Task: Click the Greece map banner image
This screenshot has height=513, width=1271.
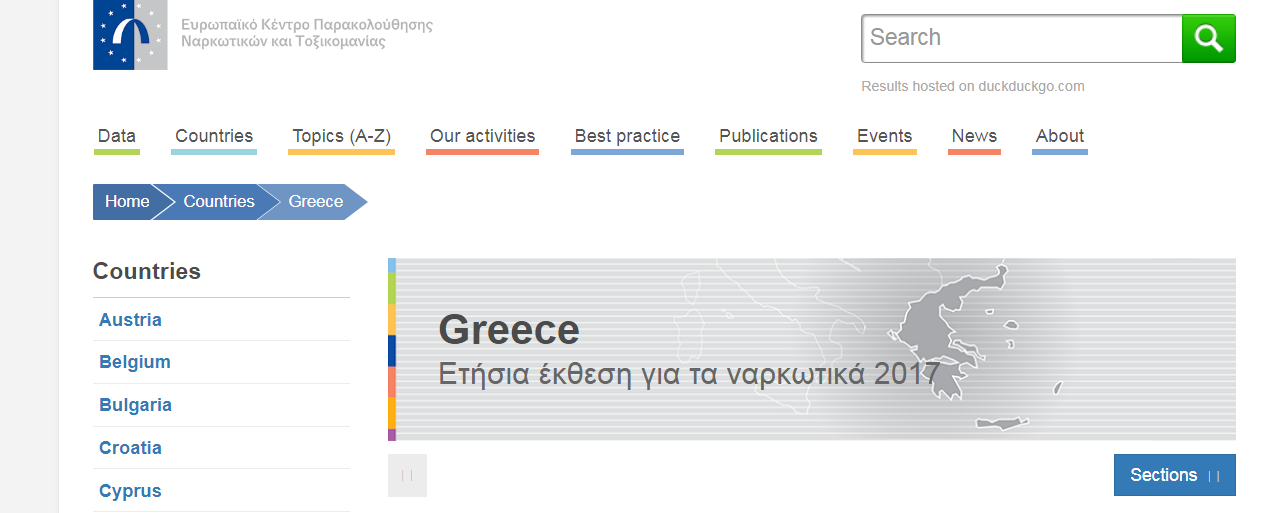Action: [811, 349]
